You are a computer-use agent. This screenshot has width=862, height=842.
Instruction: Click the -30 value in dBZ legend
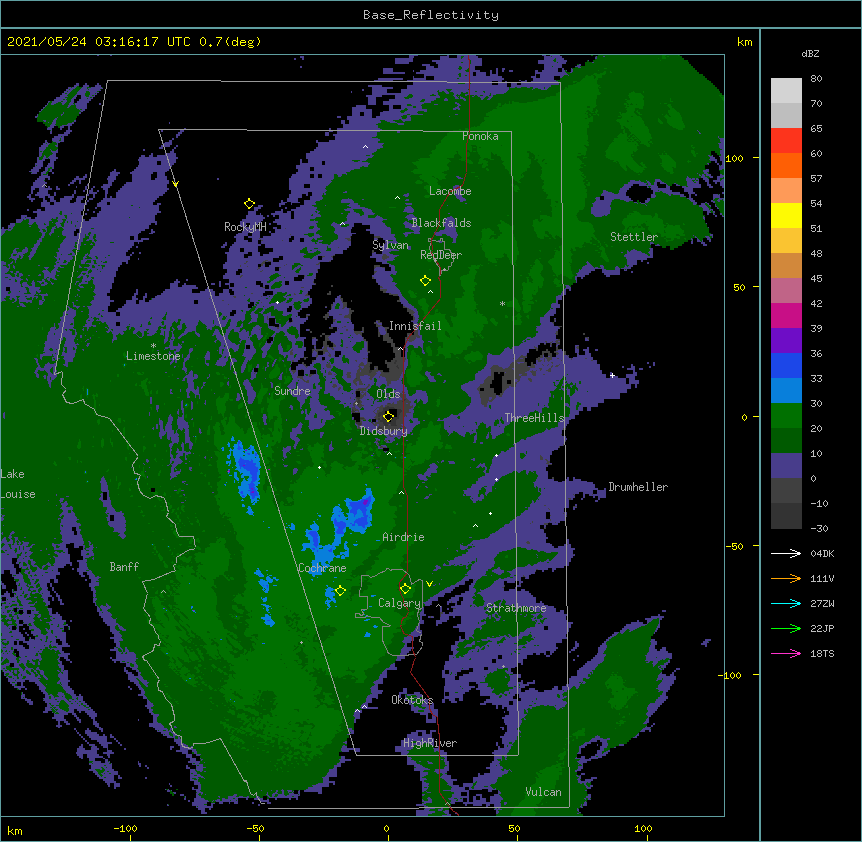(x=819, y=528)
